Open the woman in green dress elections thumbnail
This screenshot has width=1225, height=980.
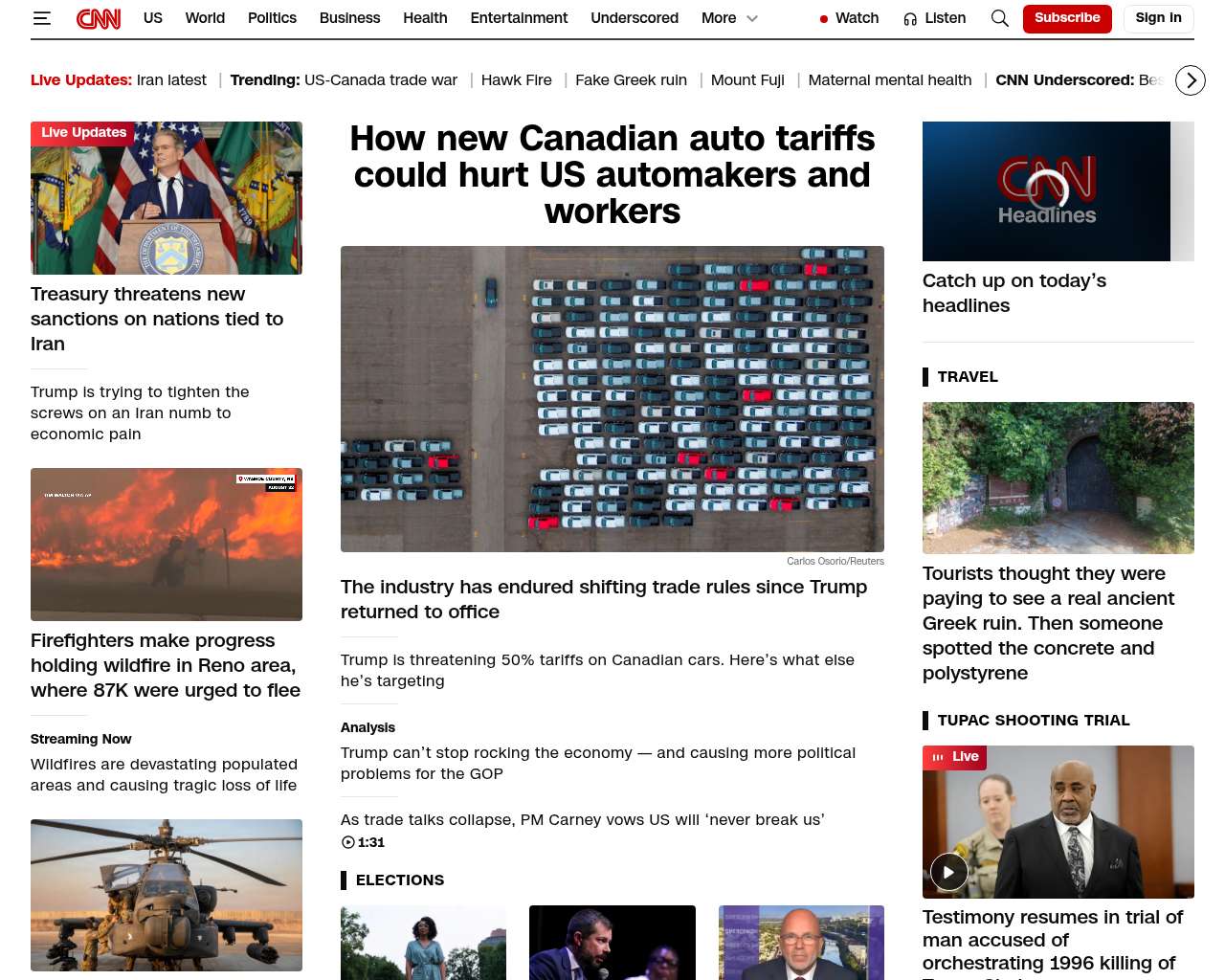pos(423,943)
